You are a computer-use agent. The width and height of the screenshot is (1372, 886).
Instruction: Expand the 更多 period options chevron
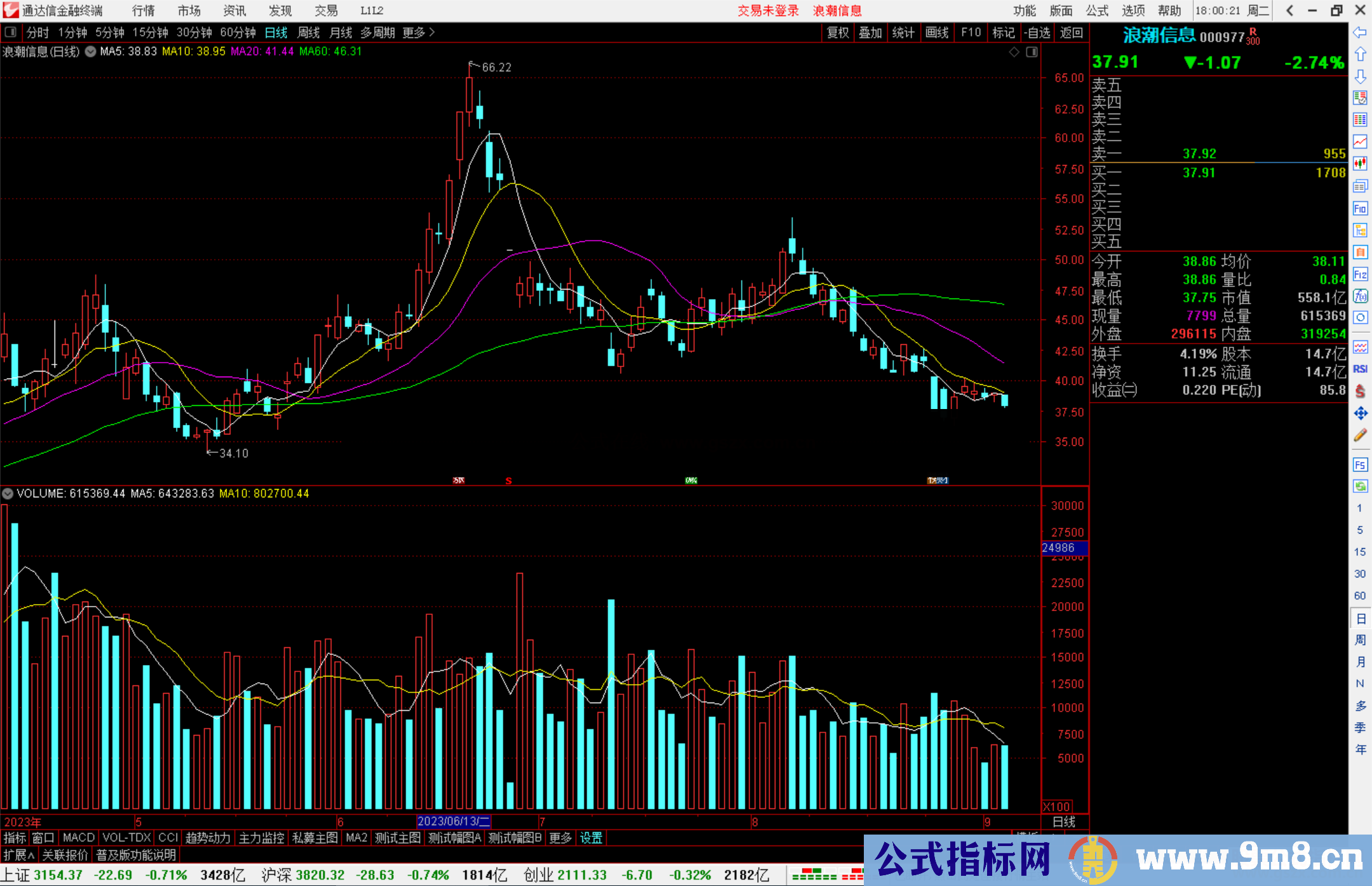click(x=432, y=32)
